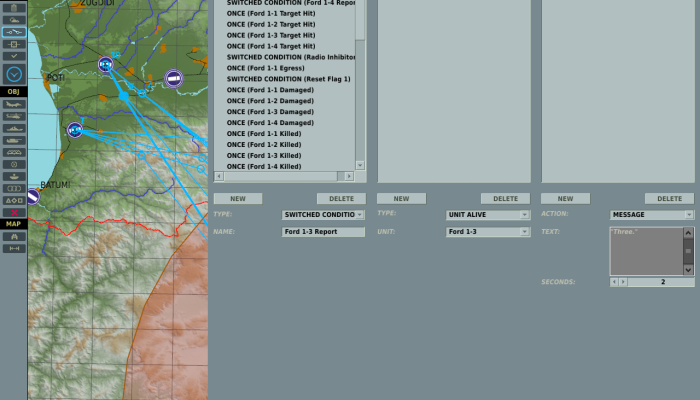Image resolution: width=700 pixels, height=400 pixels.
Task: Click the filled blue waypoint dot on the route
Action: (x=124, y=96)
